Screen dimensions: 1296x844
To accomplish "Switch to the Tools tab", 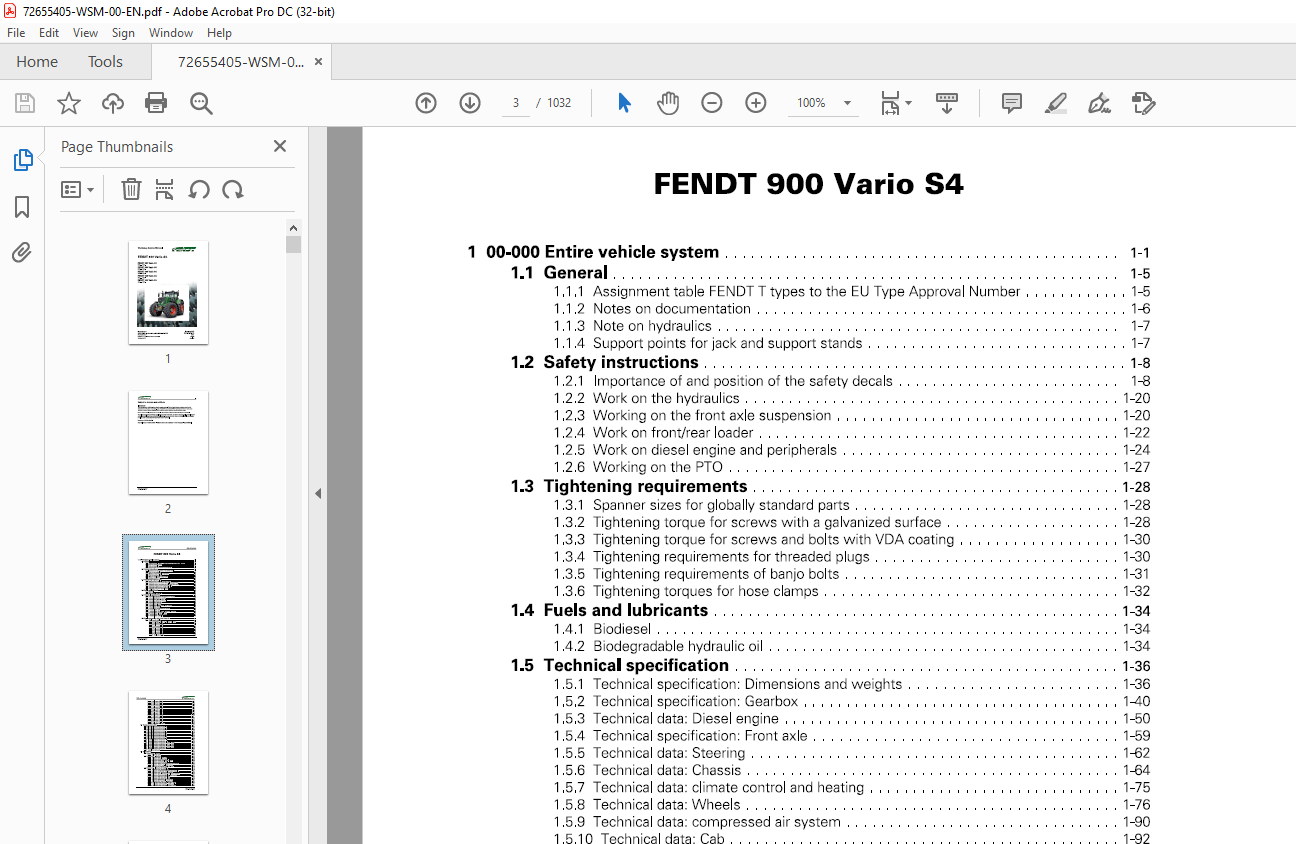I will click(x=105, y=62).
